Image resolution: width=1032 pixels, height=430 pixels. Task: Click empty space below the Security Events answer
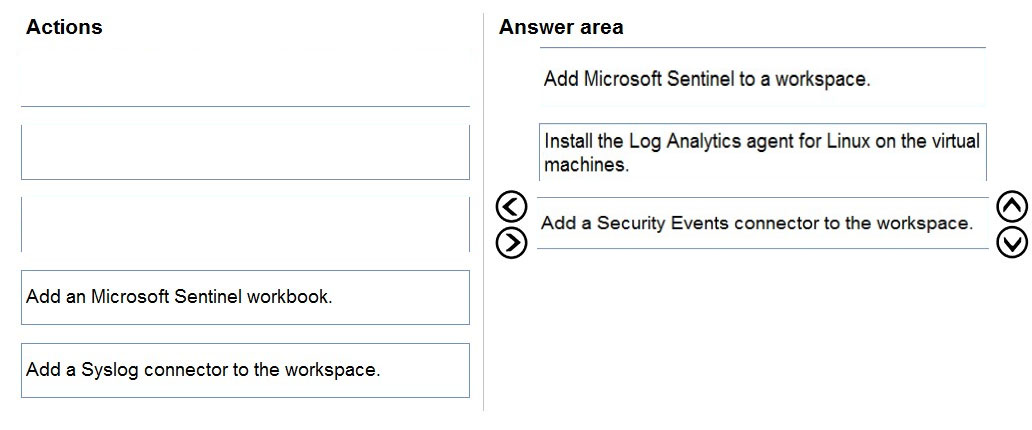(763, 329)
